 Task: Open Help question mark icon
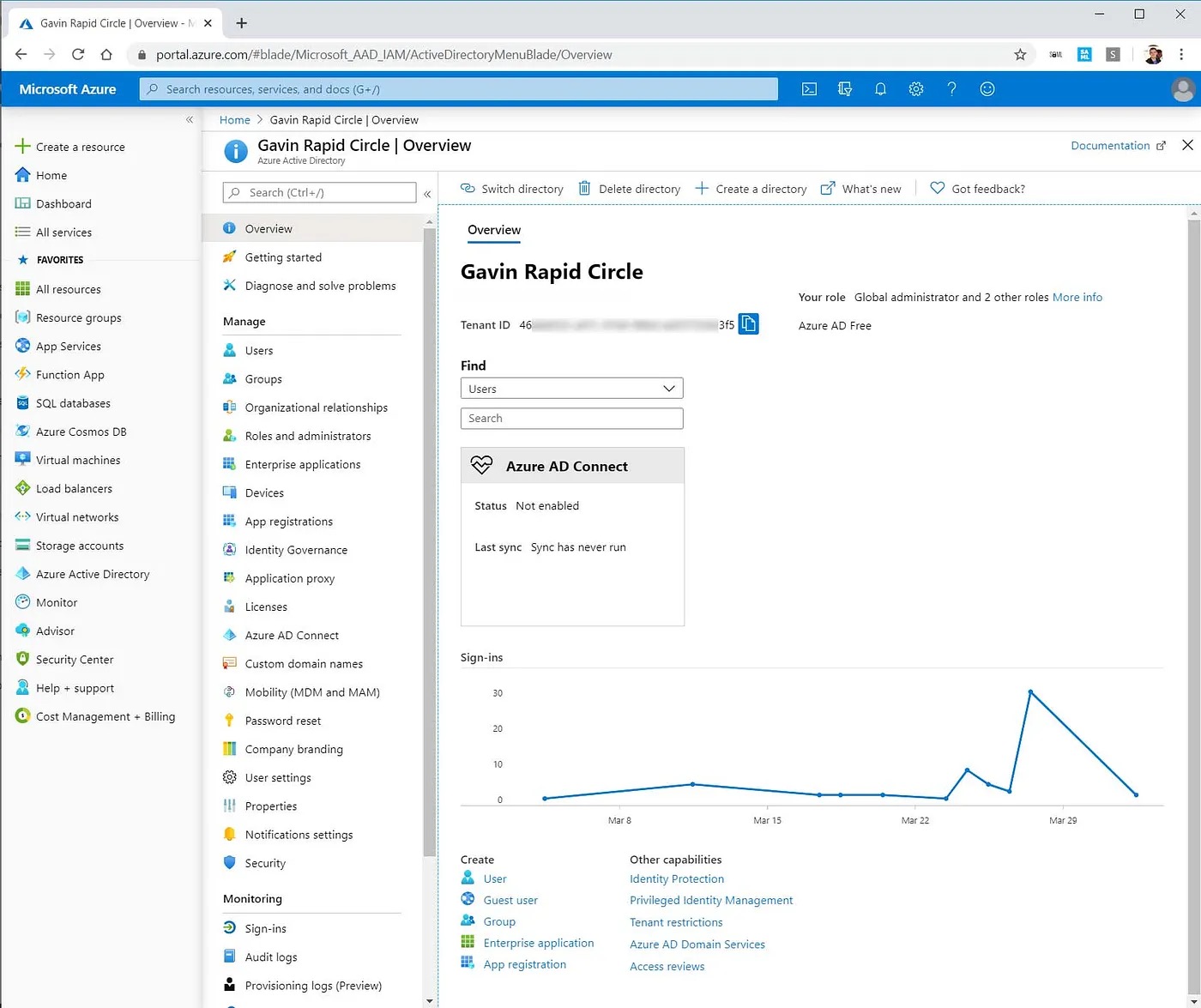951,89
